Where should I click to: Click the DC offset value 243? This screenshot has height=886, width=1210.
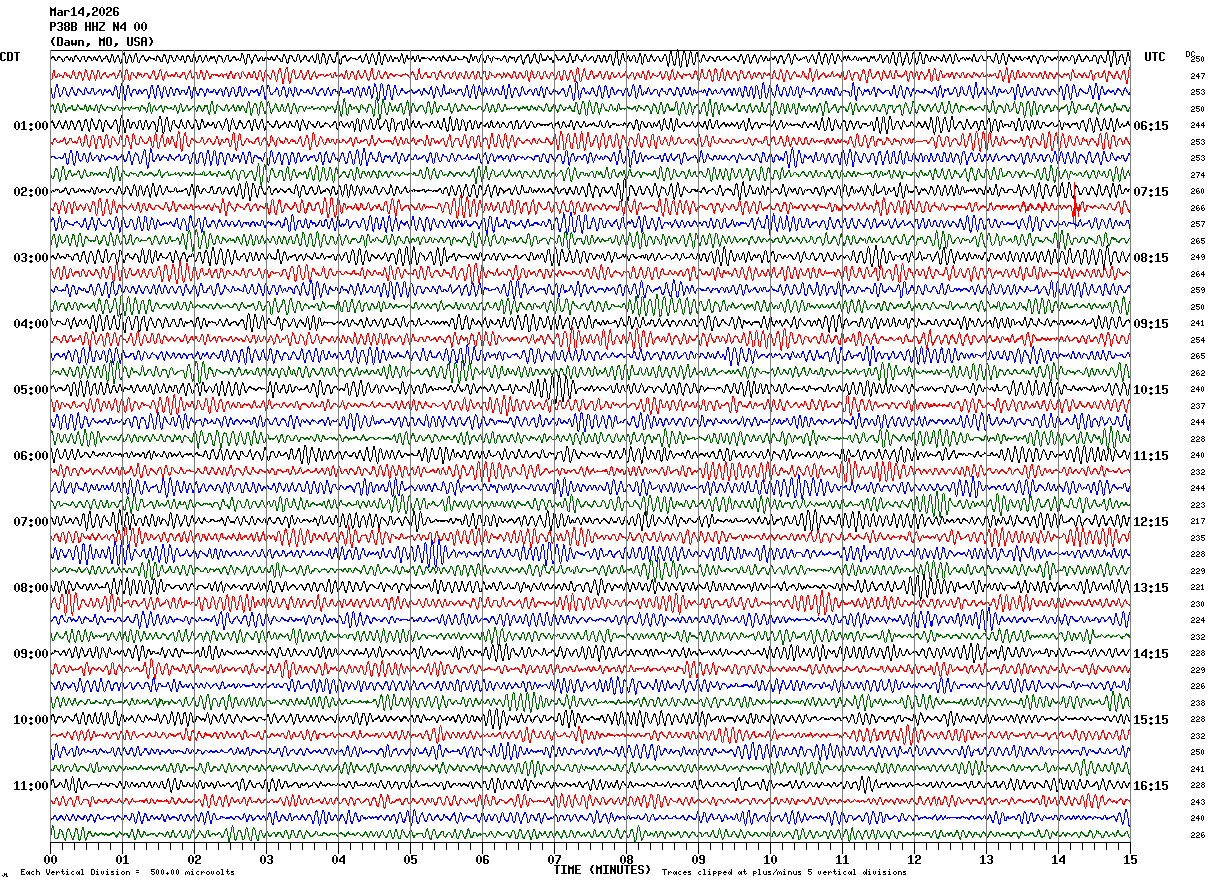pos(1197,802)
